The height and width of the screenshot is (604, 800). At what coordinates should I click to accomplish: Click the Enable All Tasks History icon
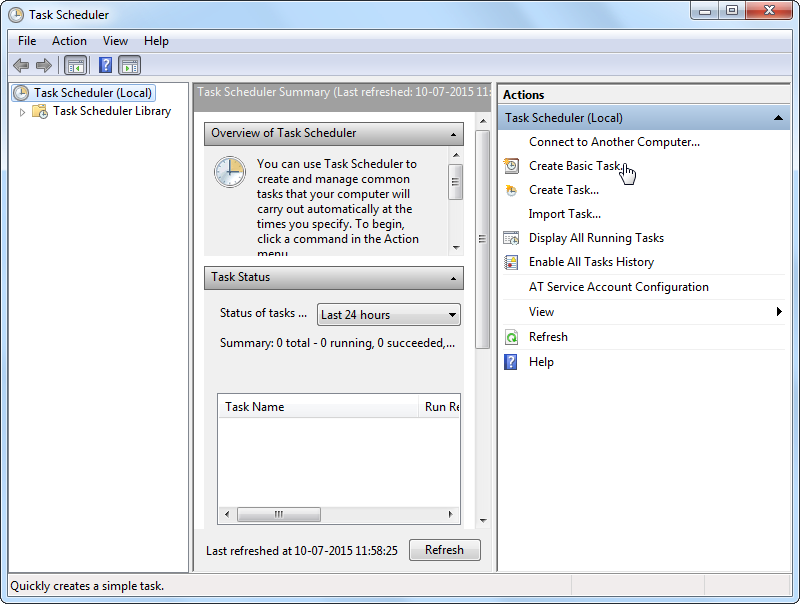(x=511, y=262)
